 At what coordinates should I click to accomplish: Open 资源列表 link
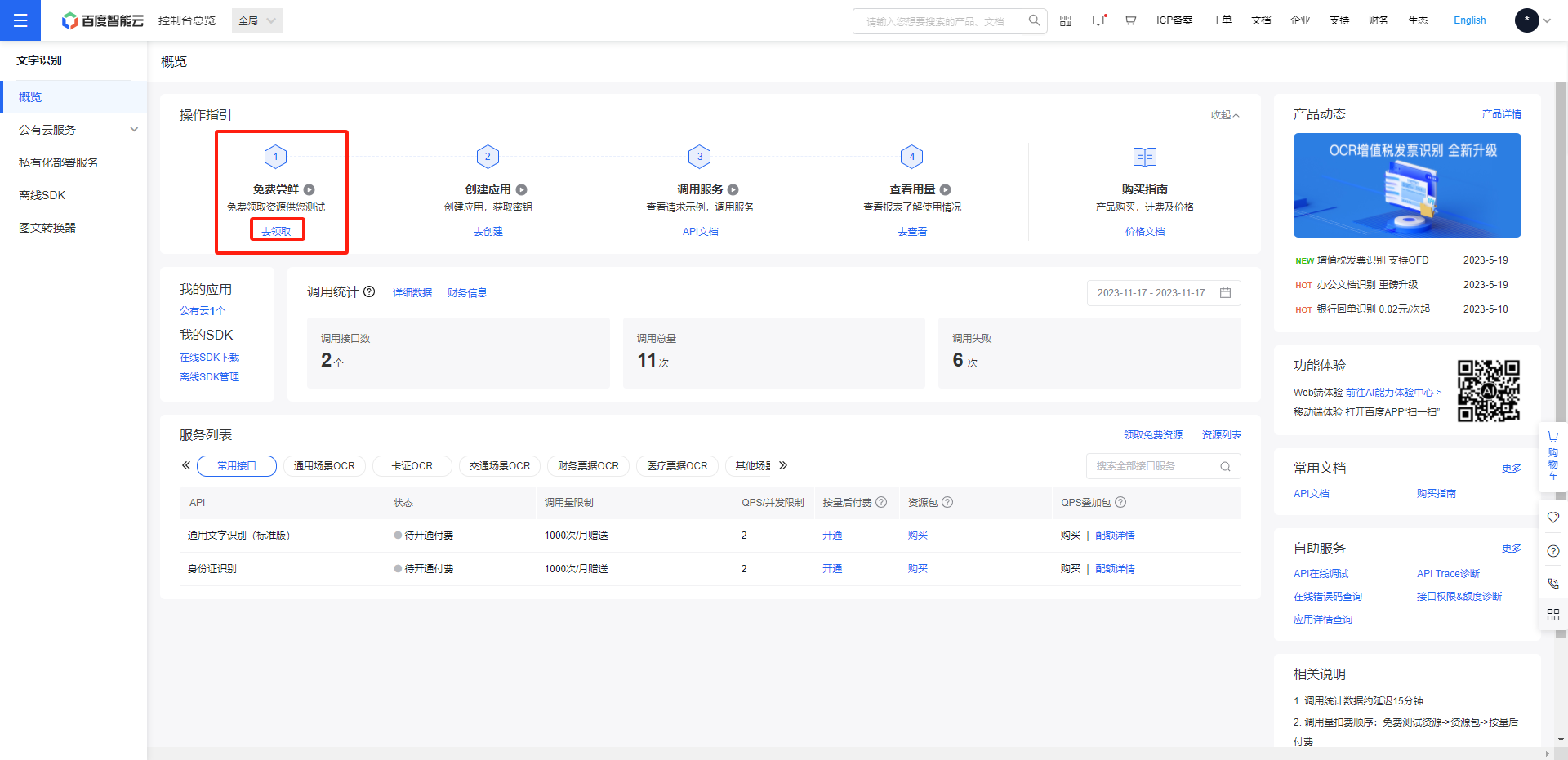point(1222,435)
